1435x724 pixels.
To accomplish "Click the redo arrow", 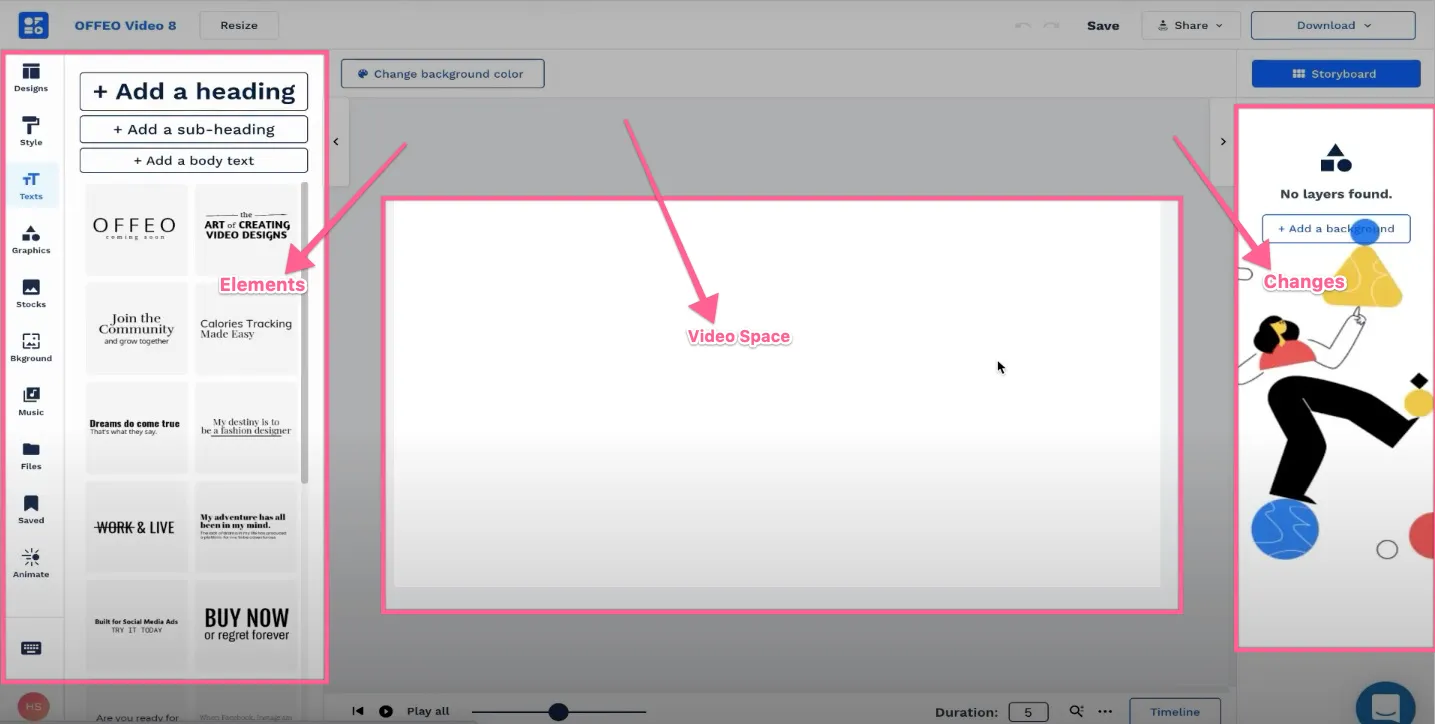I will coord(1051,25).
